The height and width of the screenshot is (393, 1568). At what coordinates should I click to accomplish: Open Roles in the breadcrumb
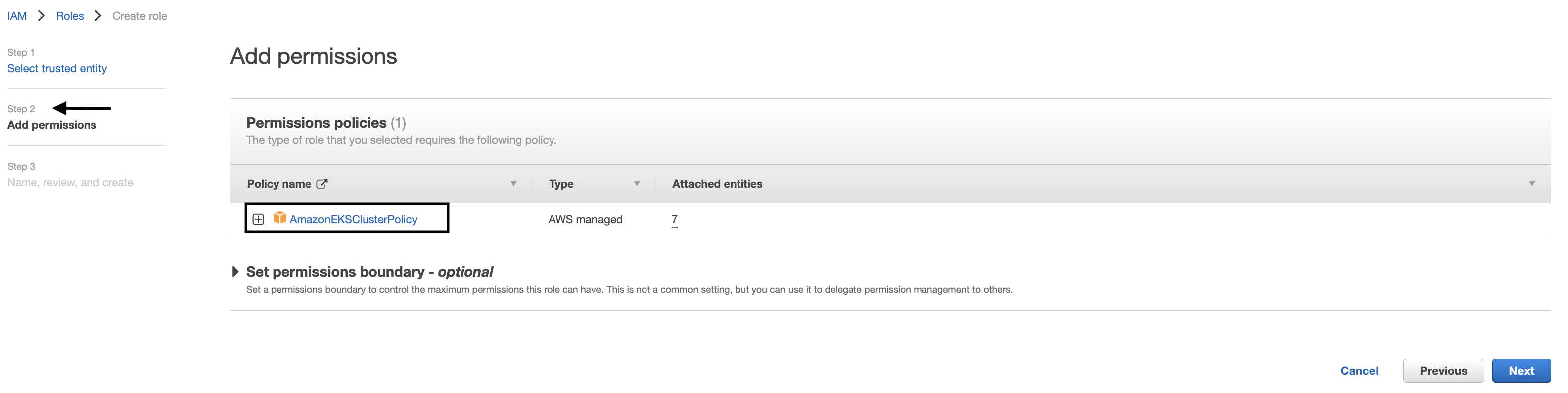point(70,16)
